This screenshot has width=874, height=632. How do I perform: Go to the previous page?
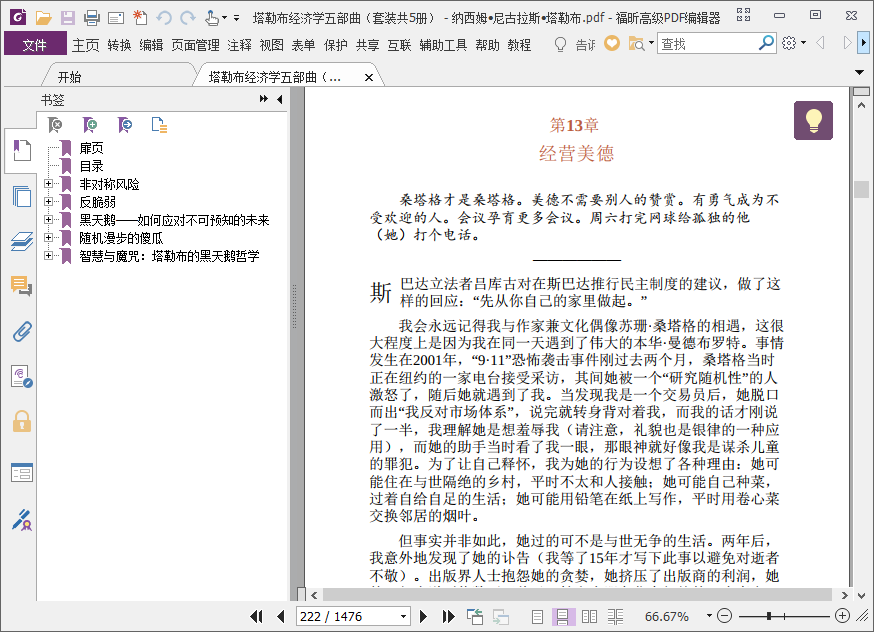[x=280, y=616]
